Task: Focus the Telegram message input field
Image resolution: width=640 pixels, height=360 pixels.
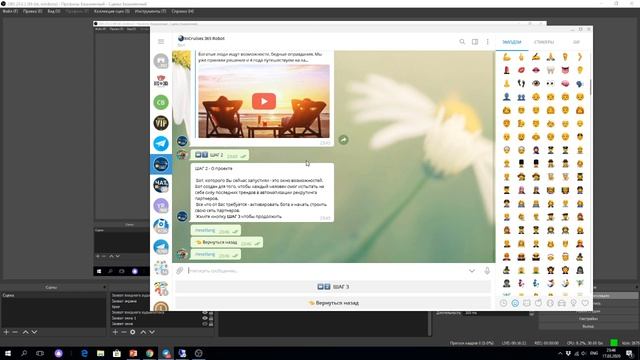Action: pyautogui.click(x=327, y=271)
